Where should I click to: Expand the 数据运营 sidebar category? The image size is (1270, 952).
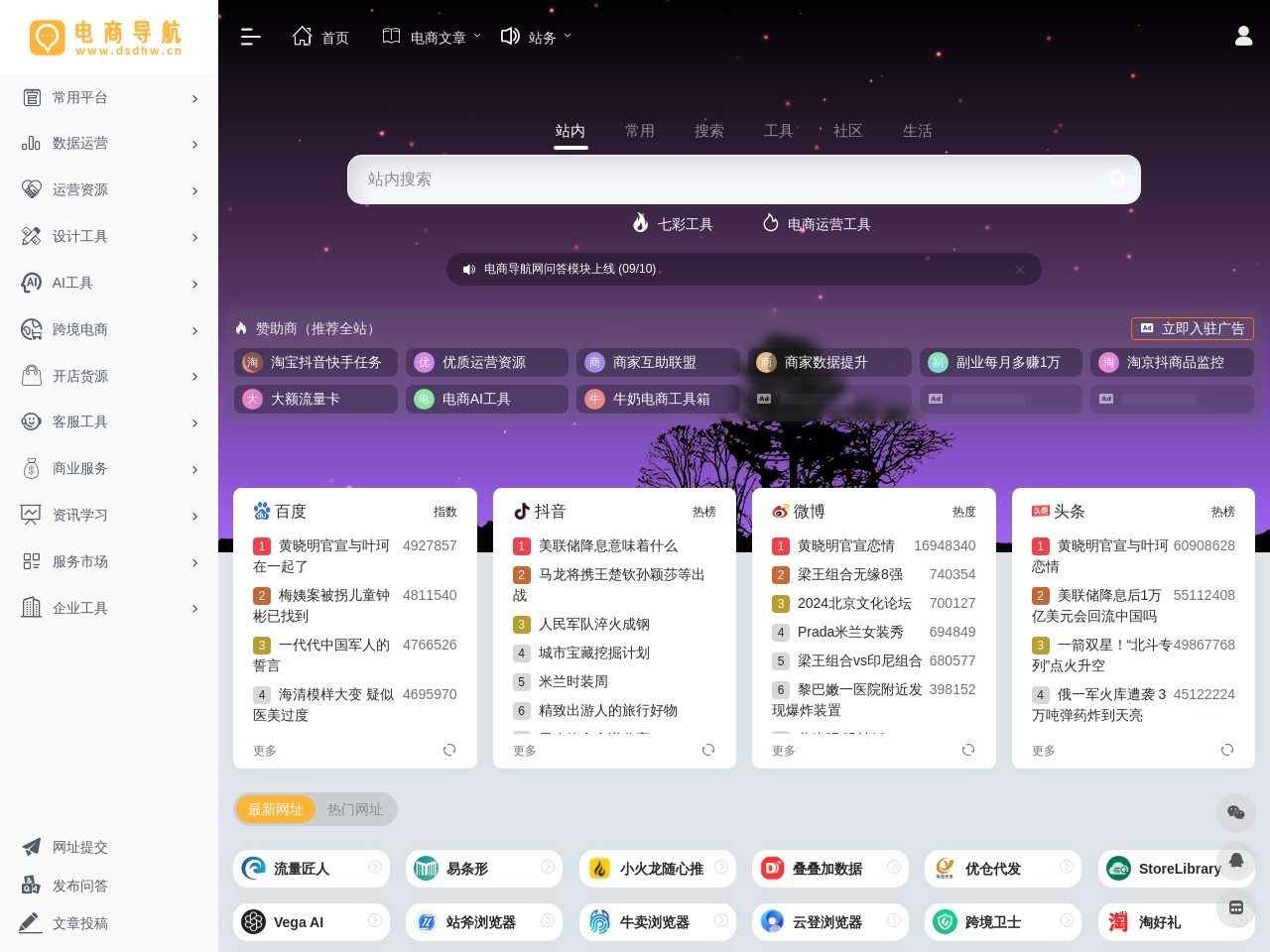109,144
